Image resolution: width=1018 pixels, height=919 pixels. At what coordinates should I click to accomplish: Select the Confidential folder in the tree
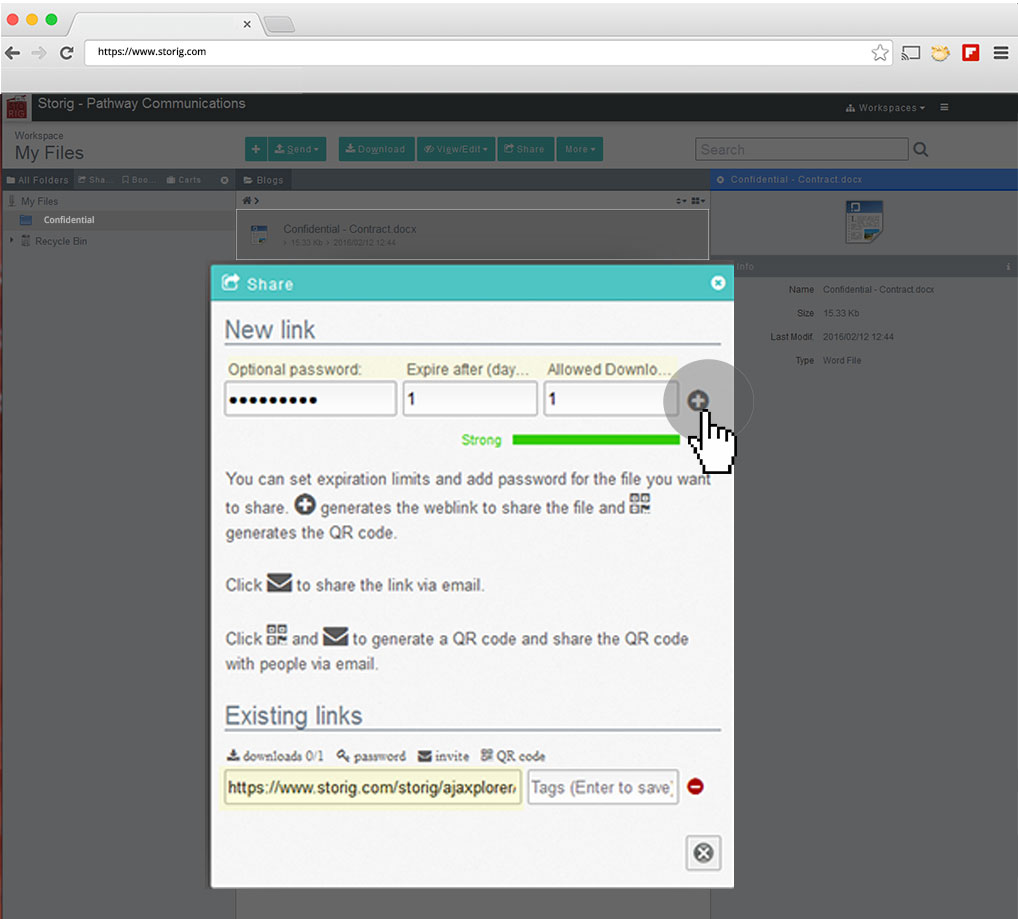pyautogui.click(x=69, y=220)
